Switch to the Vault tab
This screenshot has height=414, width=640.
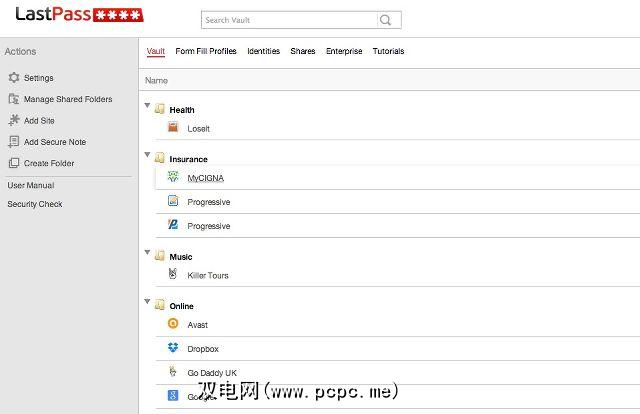pyautogui.click(x=156, y=51)
